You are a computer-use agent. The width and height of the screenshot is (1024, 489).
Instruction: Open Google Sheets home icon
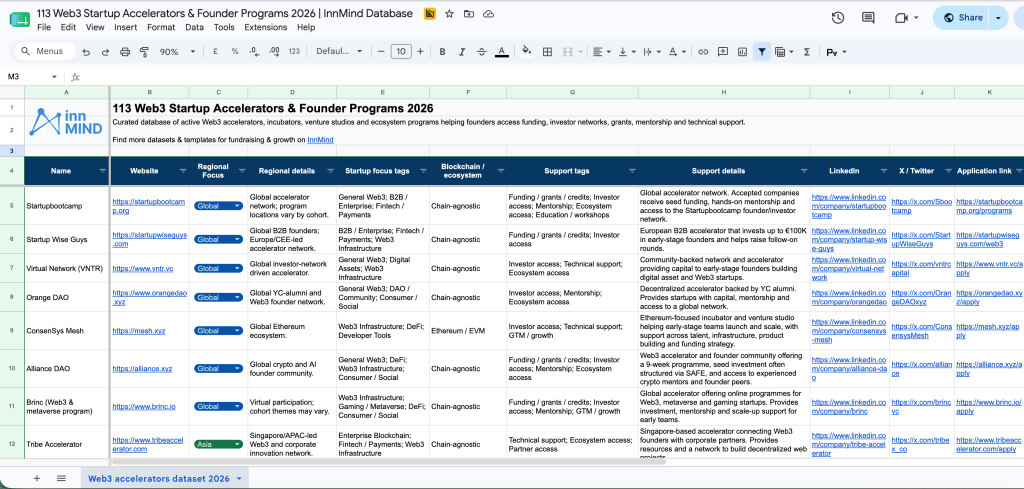tap(20, 19)
